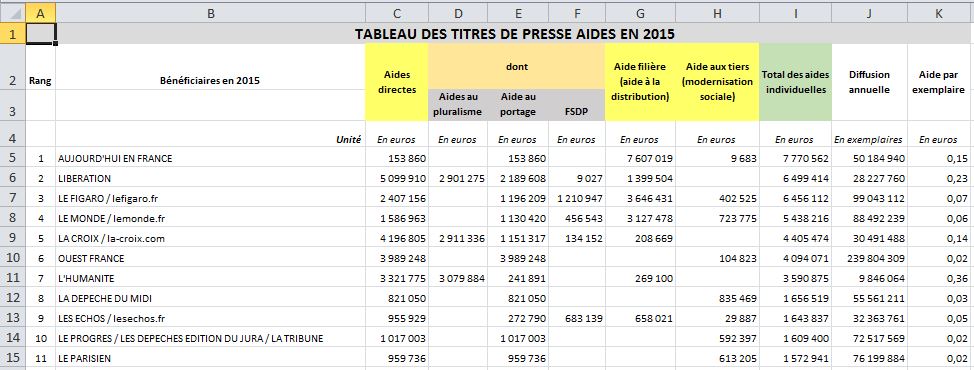Click value 1 210 947 in FSDP column

pyautogui.click(x=577, y=198)
